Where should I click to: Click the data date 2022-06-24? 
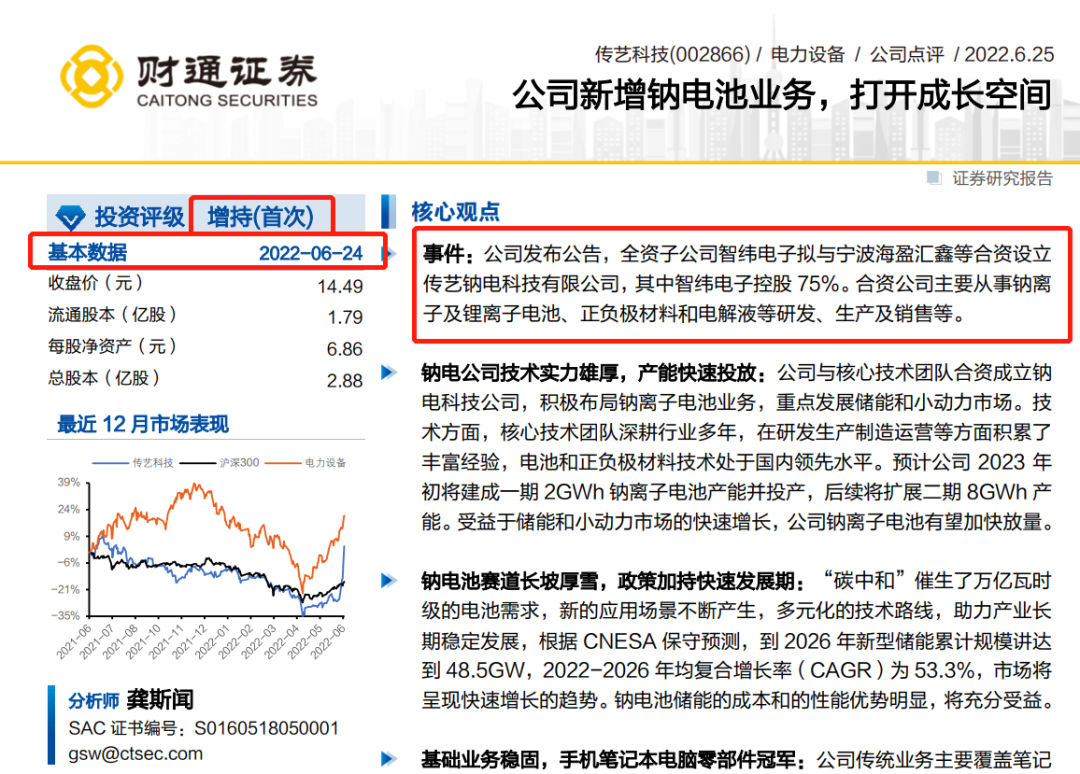pyautogui.click(x=311, y=253)
